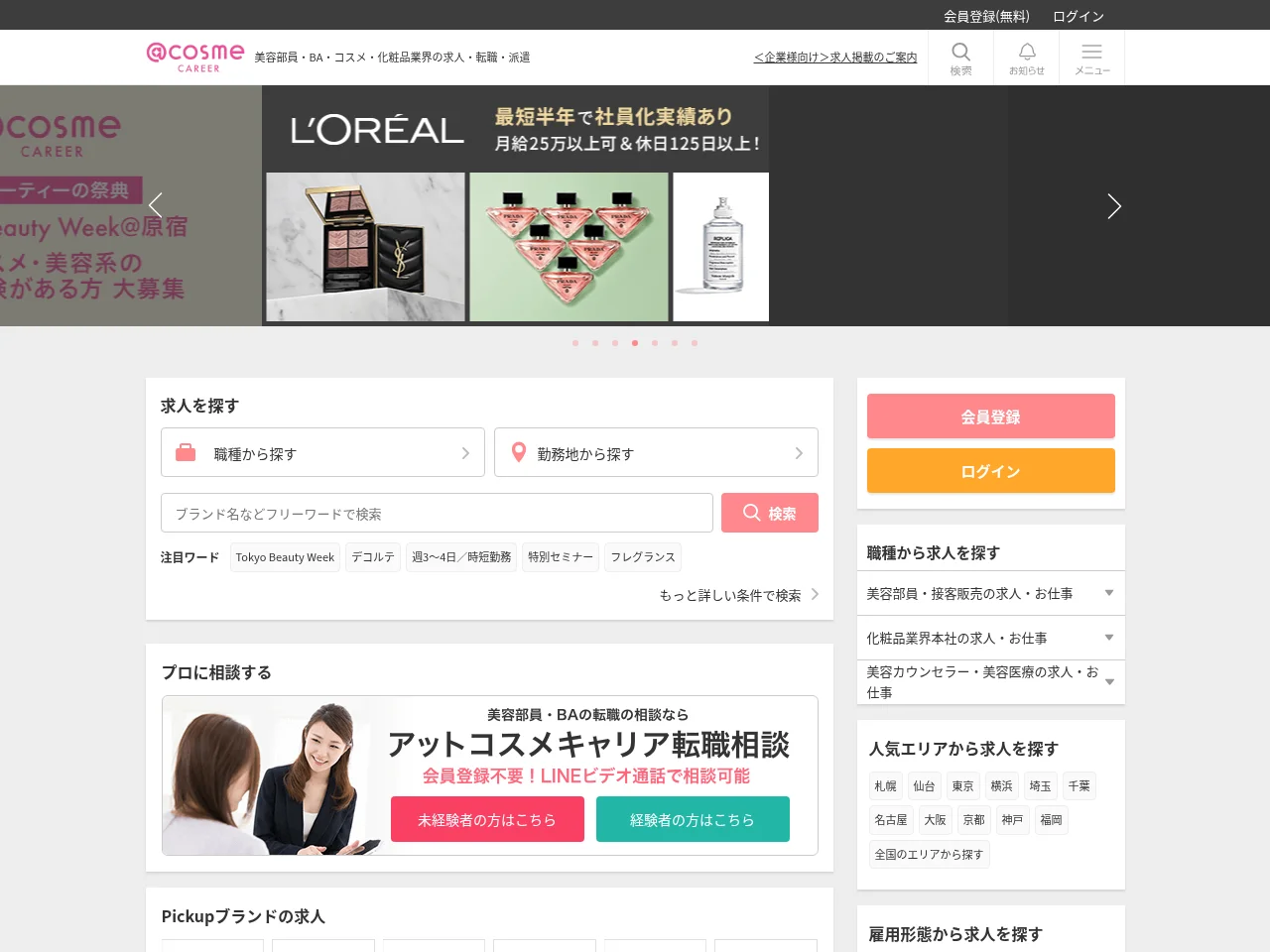Viewport: 1270px width, 952px height.
Task: Select 福岡 area tag
Action: pyautogui.click(x=1051, y=820)
